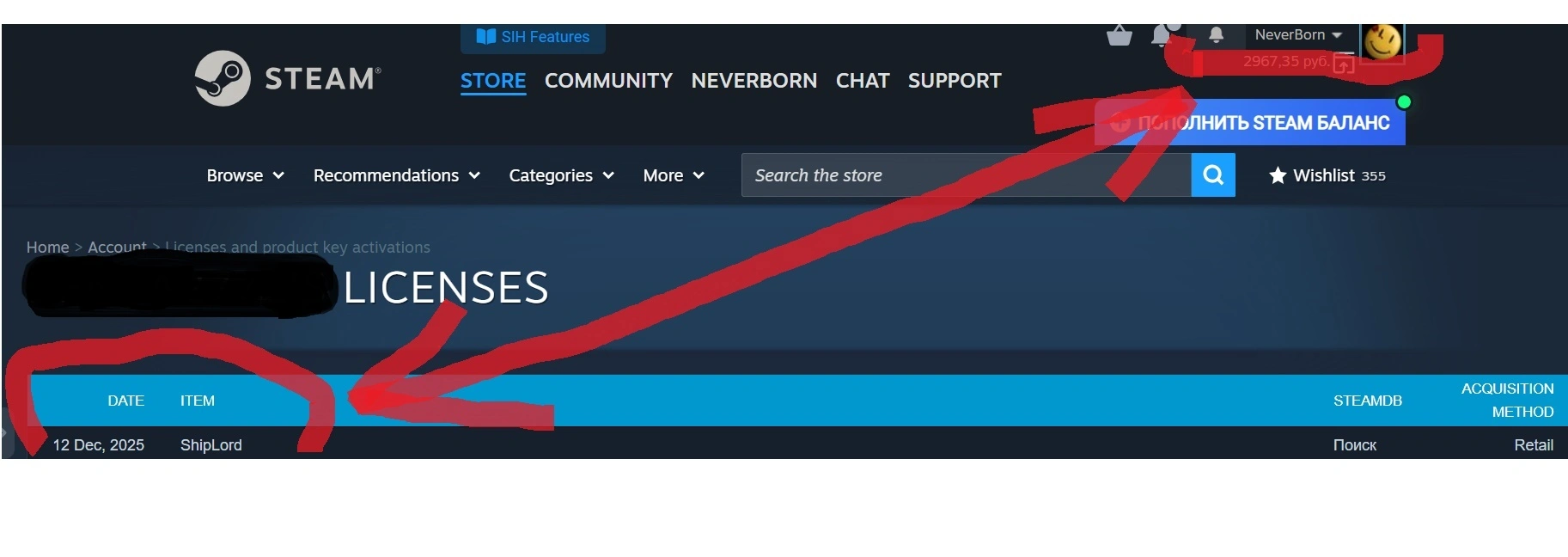Screen dimensions: 1568x557
Task: Click the STEAMDB column header
Action: [x=1368, y=401]
